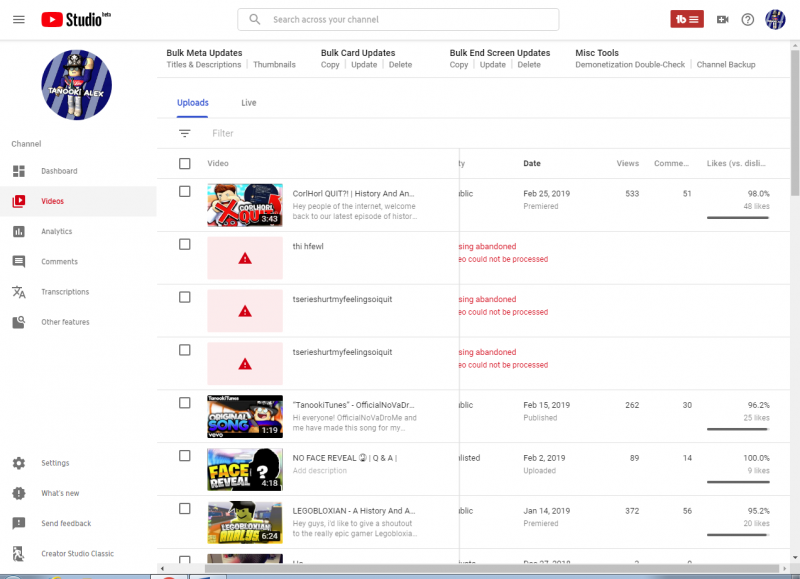Click the filter lines icon
Image resolution: width=800 pixels, height=579 pixels.
tap(184, 133)
